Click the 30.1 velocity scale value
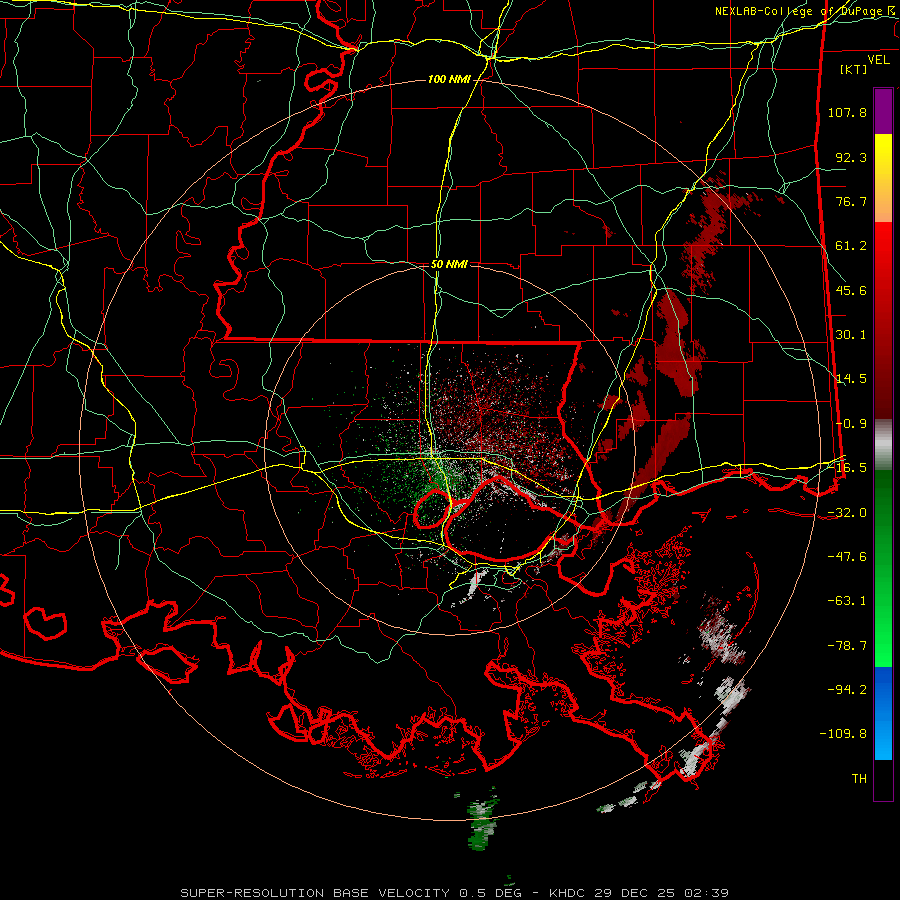The width and height of the screenshot is (900, 900). pos(851,335)
